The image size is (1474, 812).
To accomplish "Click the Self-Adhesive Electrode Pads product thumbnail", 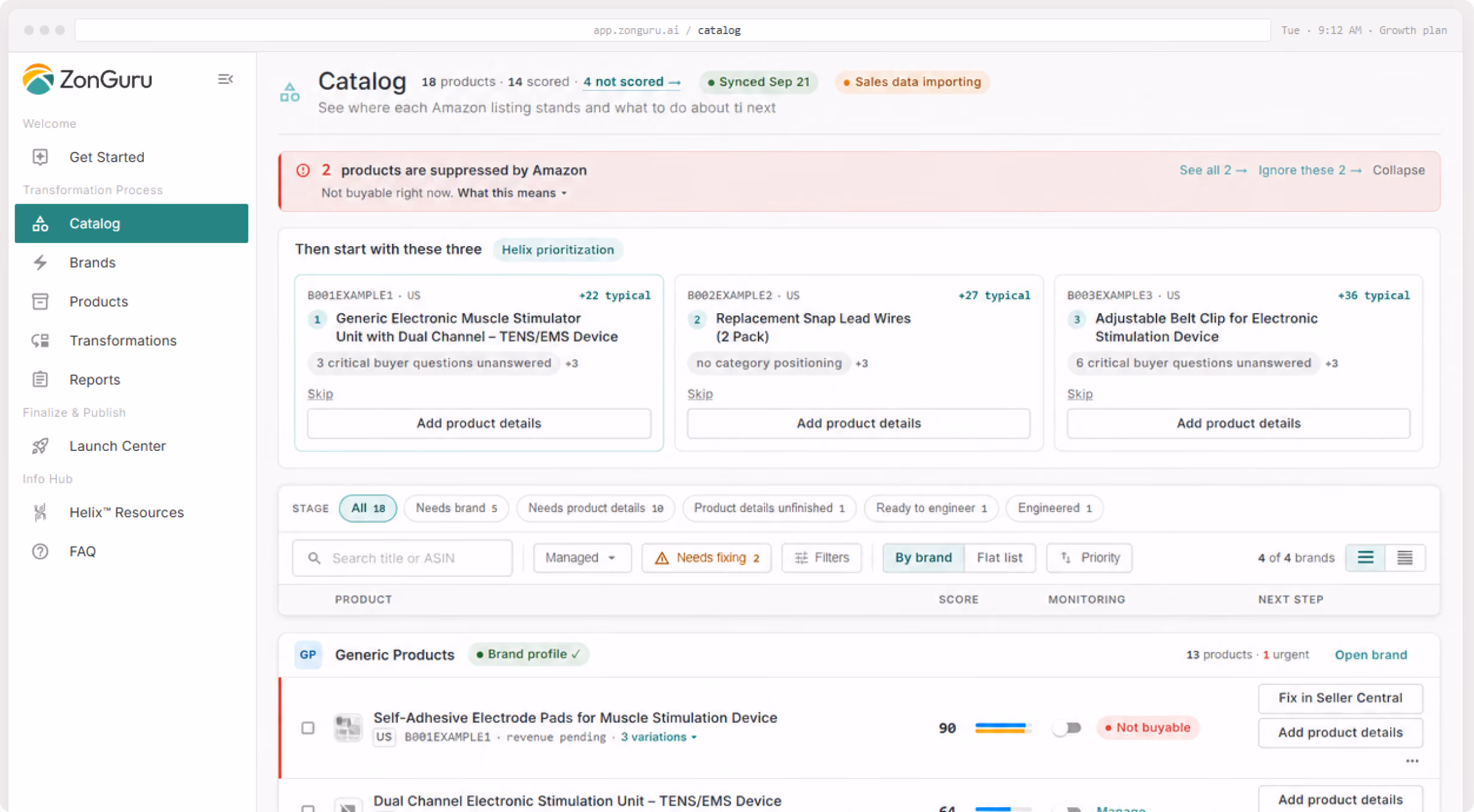I will 348,728.
